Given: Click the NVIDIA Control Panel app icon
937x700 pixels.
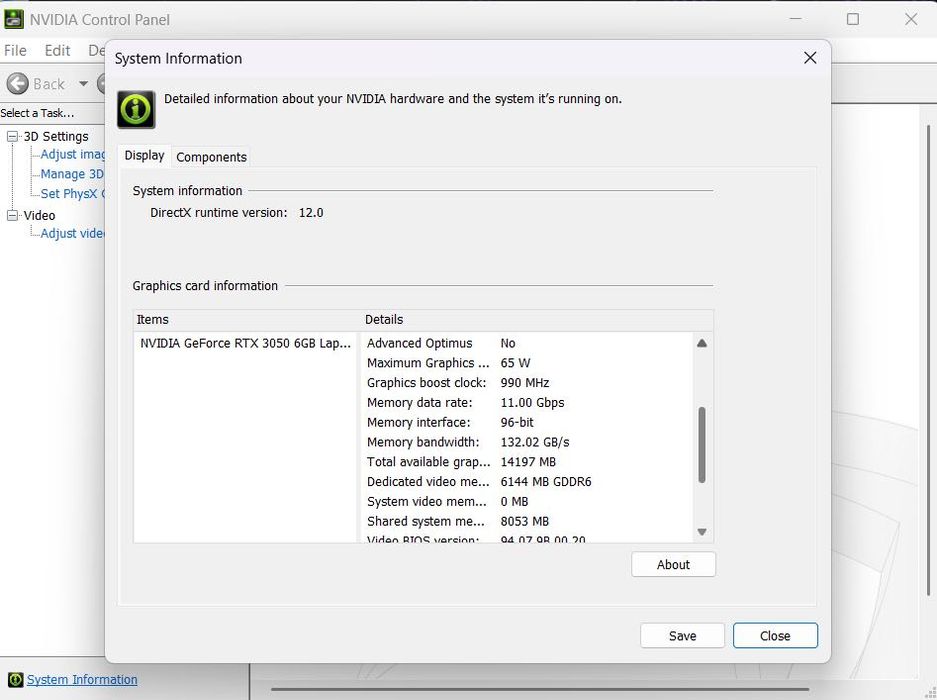Looking at the screenshot, I should 14,19.
